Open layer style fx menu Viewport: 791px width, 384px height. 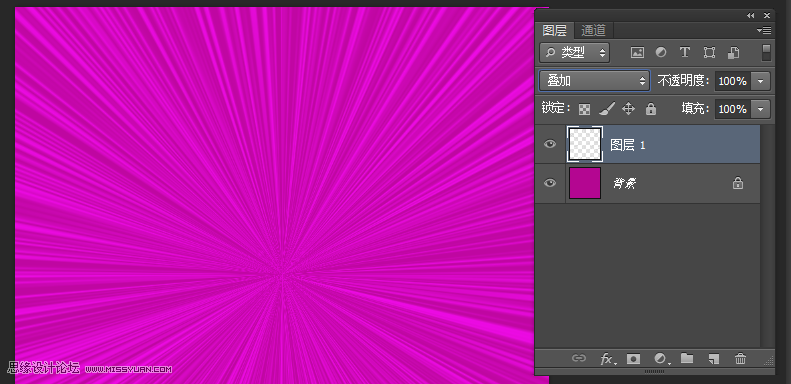tap(607, 359)
